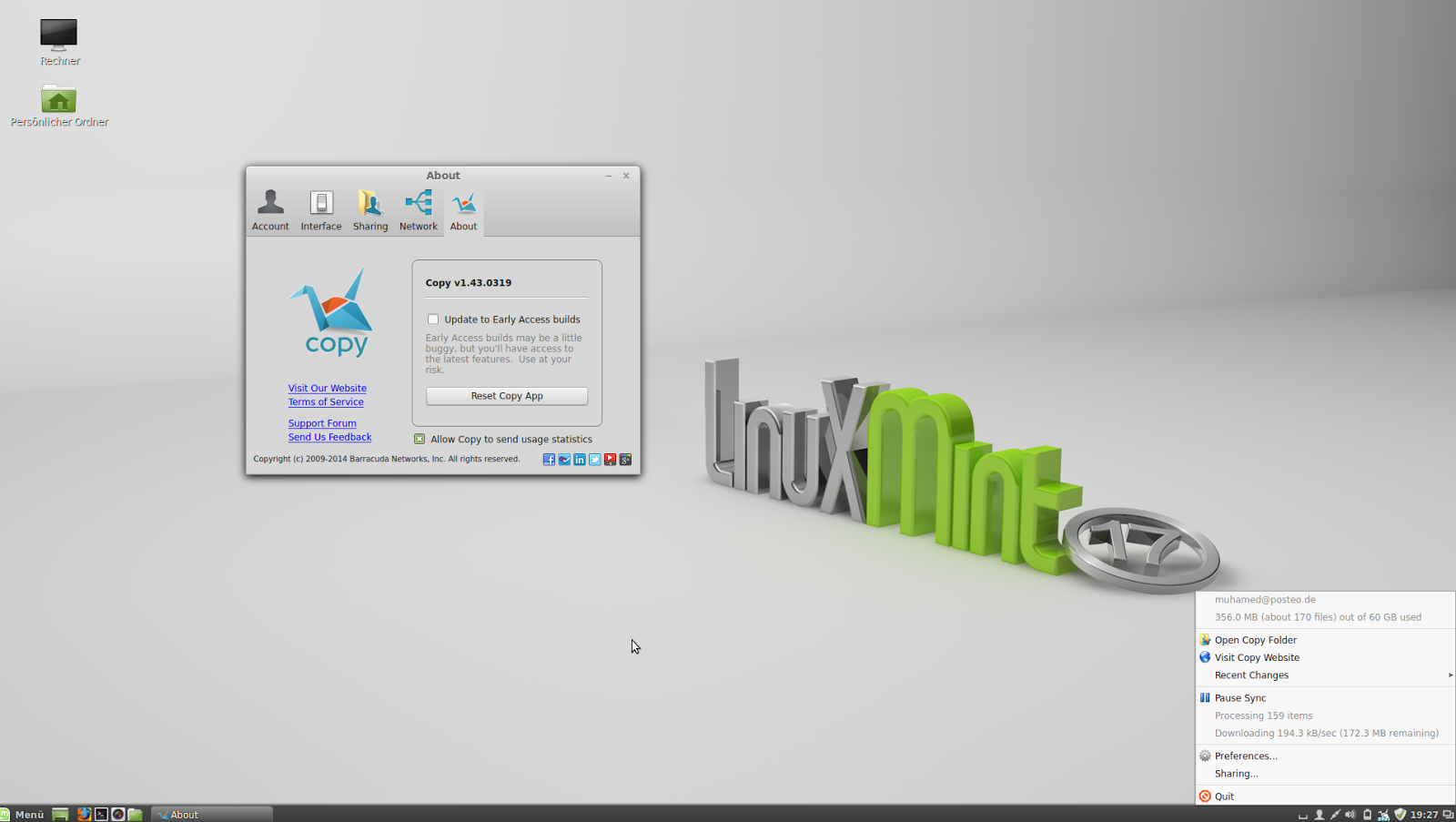Click the muhamed@posteo.de account text
The height and width of the screenshot is (822, 1456).
[1265, 600]
